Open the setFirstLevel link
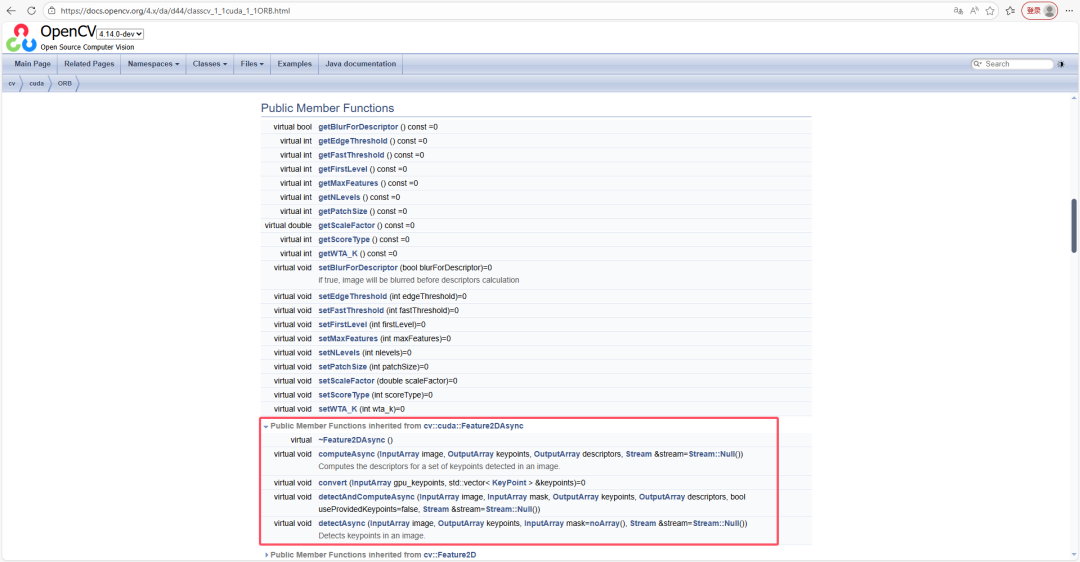This screenshot has width=1080, height=562. [342, 325]
